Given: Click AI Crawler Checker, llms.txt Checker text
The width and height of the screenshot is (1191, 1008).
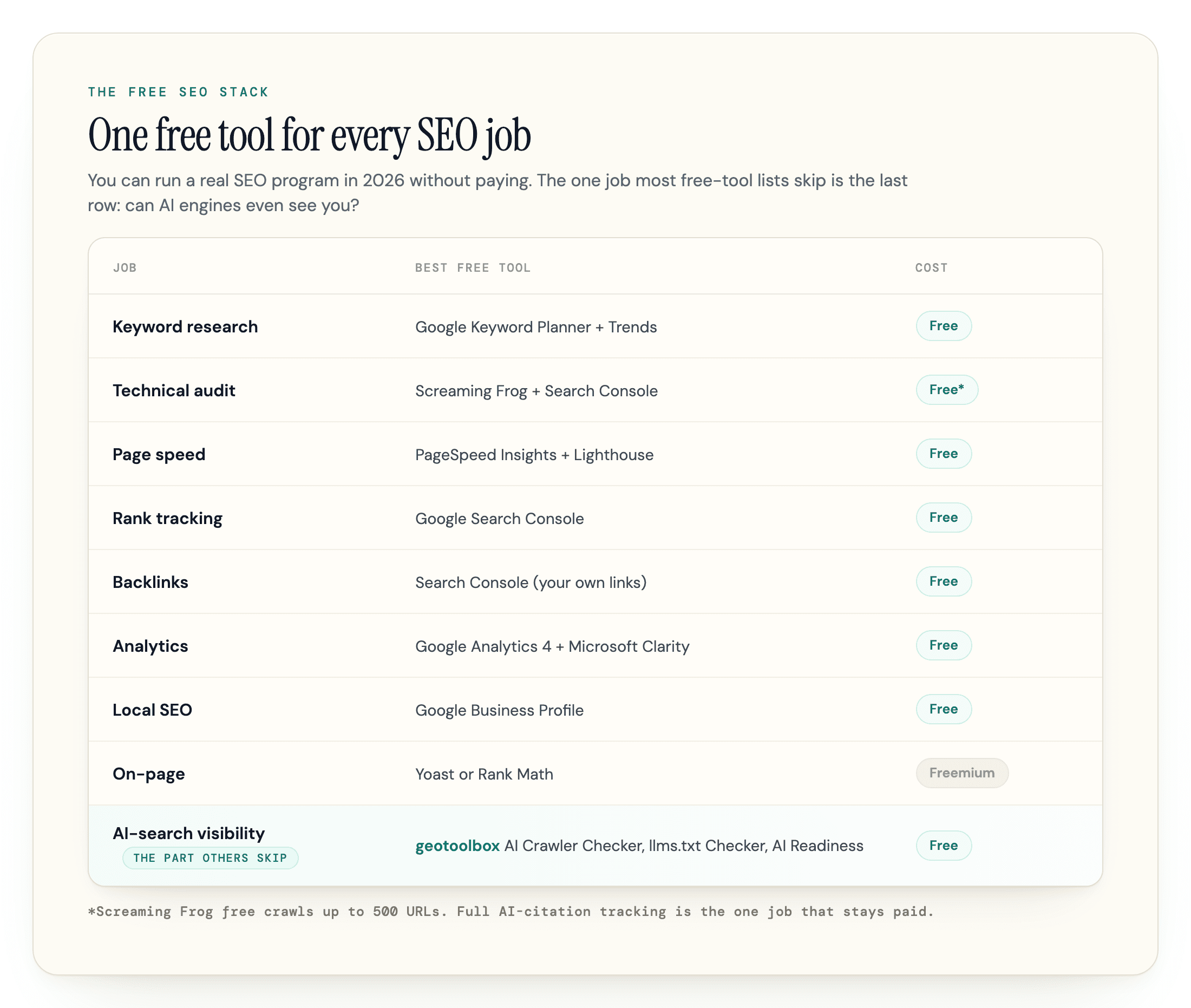Looking at the screenshot, I should [636, 846].
